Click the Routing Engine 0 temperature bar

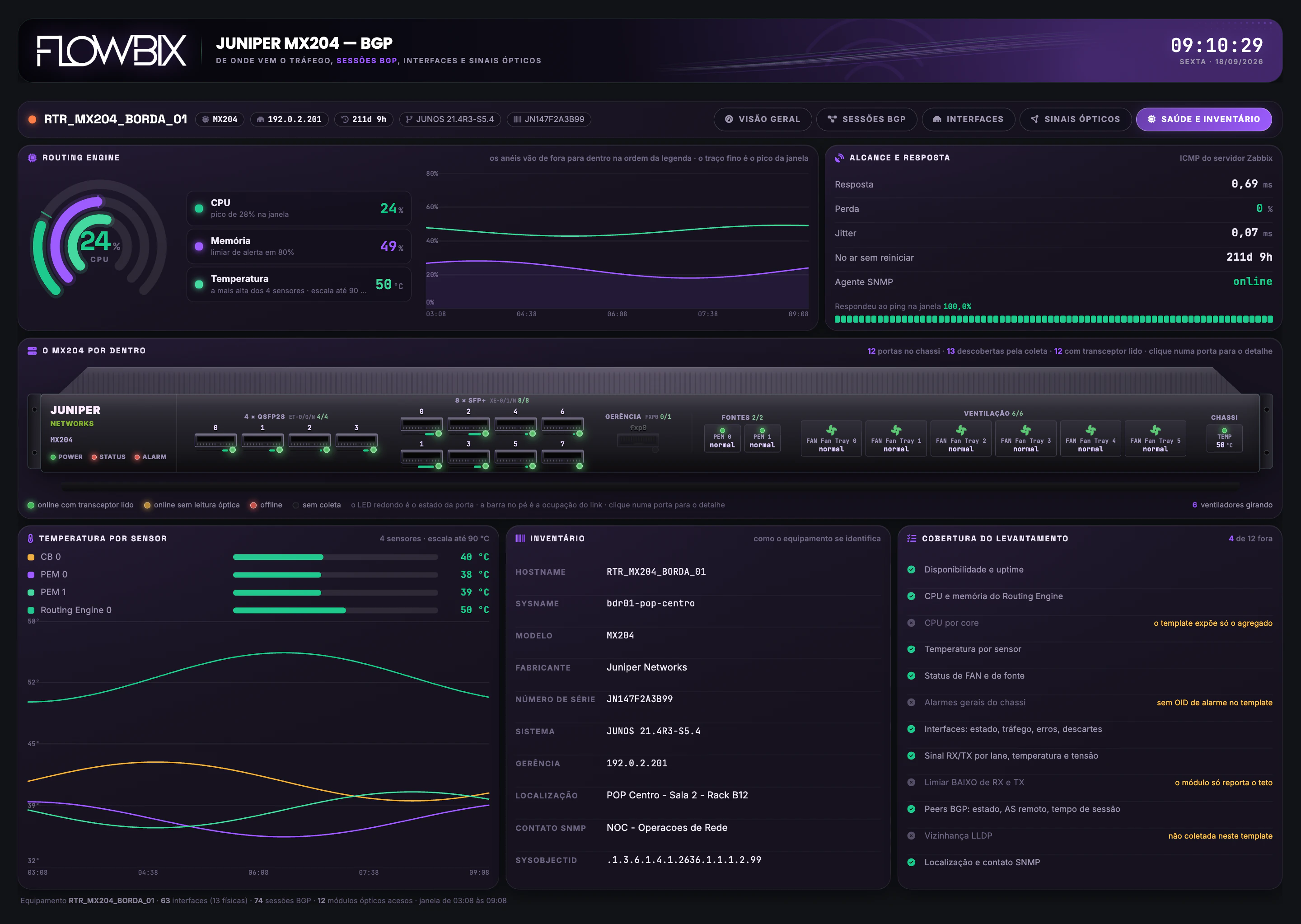click(336, 610)
